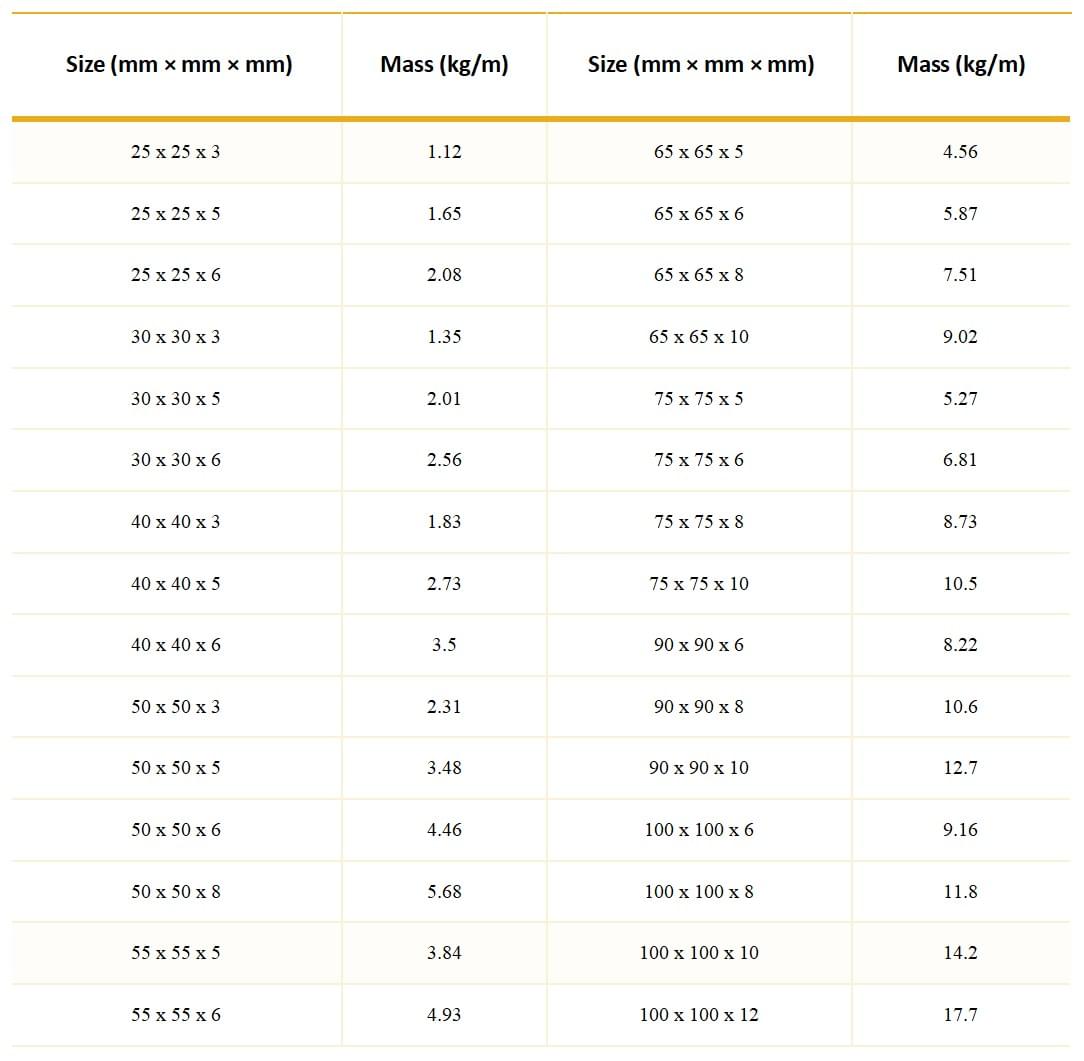Click the 40 x 40 x 6 cell
The image size is (1084, 1061).
point(176,645)
